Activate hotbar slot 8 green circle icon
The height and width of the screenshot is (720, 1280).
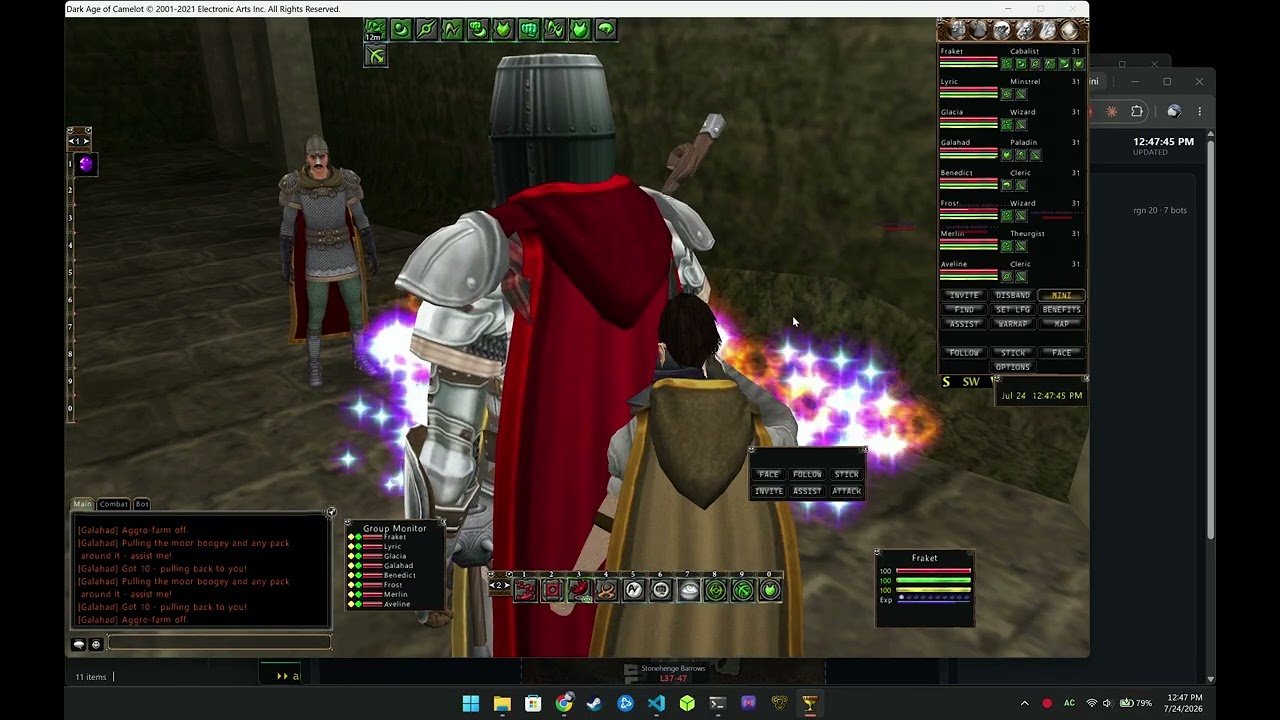point(715,591)
